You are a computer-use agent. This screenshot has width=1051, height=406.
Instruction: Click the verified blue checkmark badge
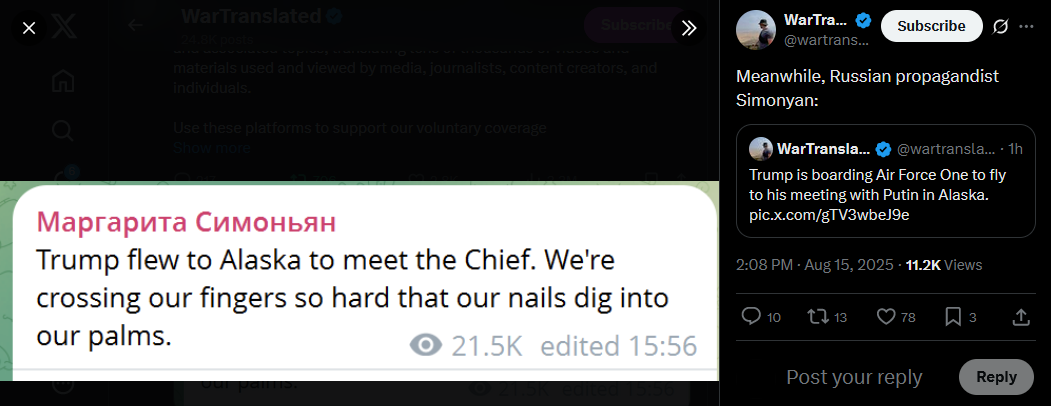pos(863,21)
